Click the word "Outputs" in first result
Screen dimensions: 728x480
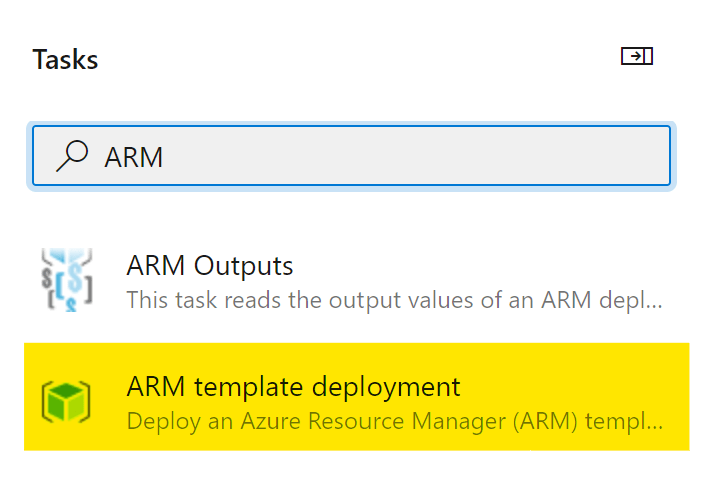click(246, 266)
